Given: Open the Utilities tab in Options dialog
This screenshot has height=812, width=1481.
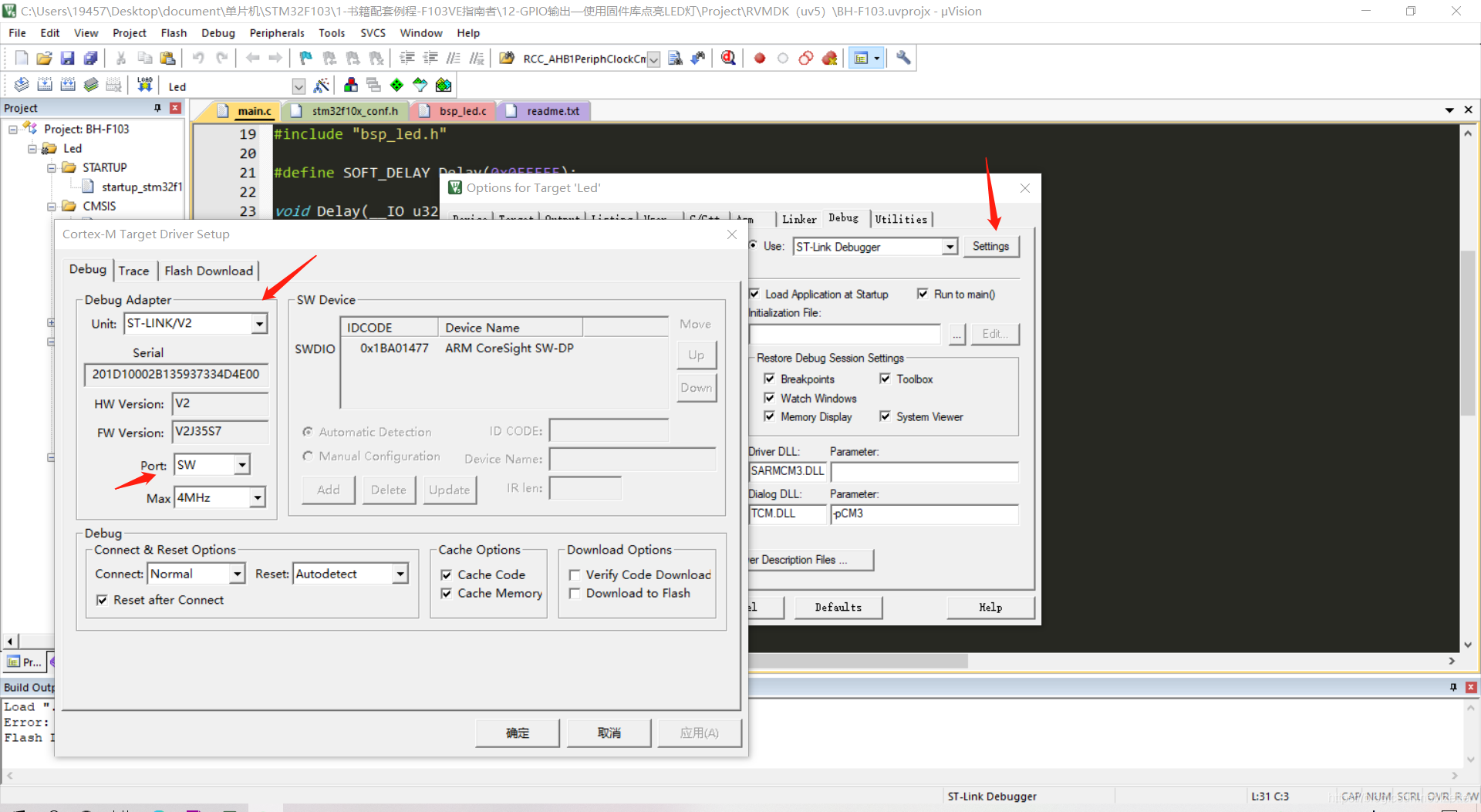Looking at the screenshot, I should point(901,219).
